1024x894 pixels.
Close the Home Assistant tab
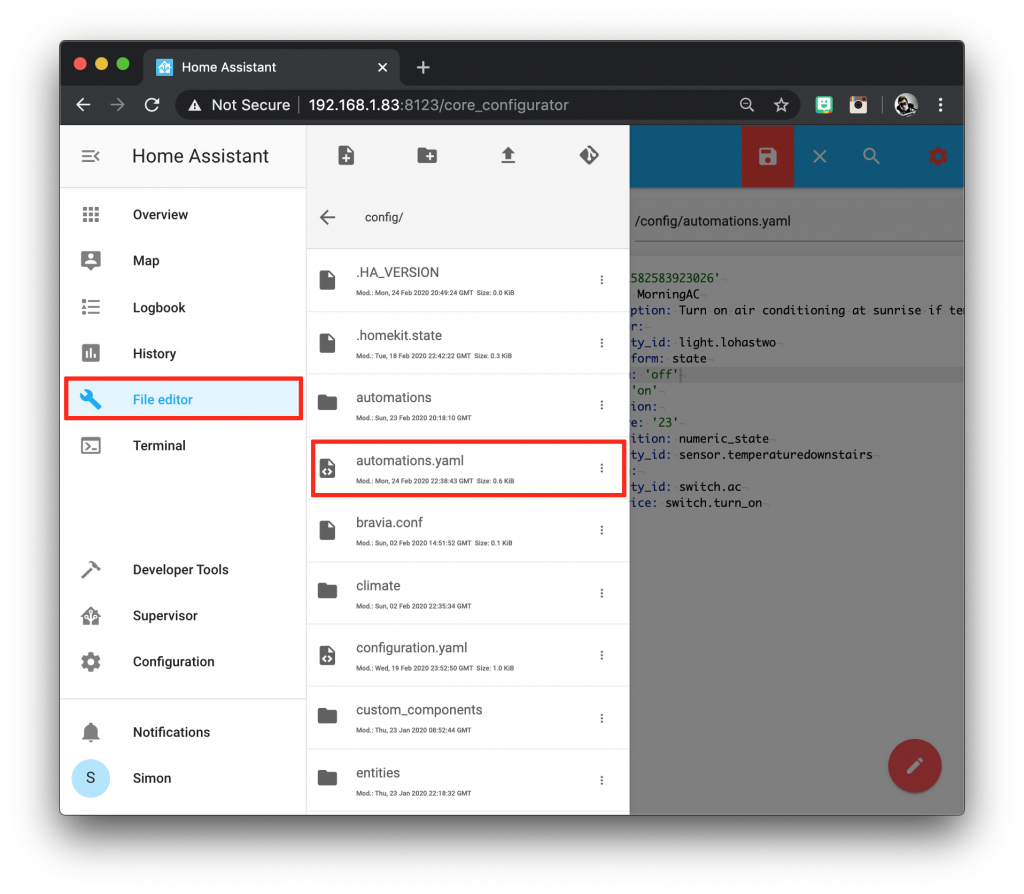pyautogui.click(x=383, y=67)
